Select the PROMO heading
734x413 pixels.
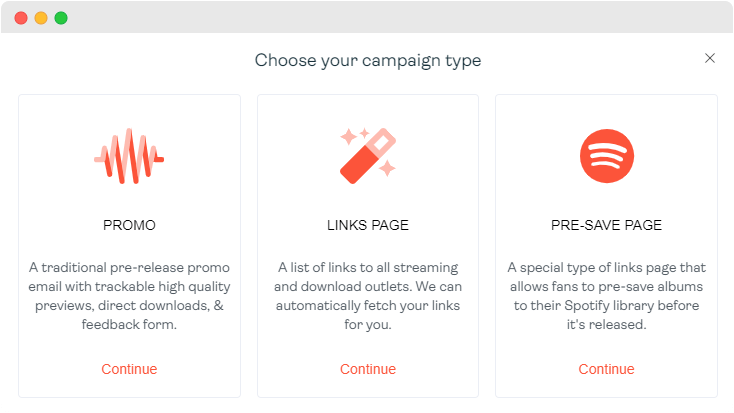pyautogui.click(x=129, y=225)
